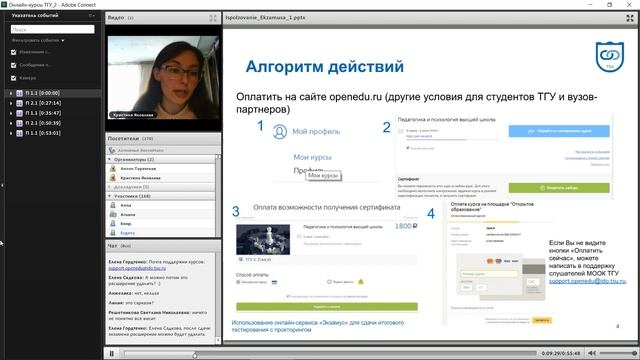Open support email link in the chat

(x=137, y=268)
